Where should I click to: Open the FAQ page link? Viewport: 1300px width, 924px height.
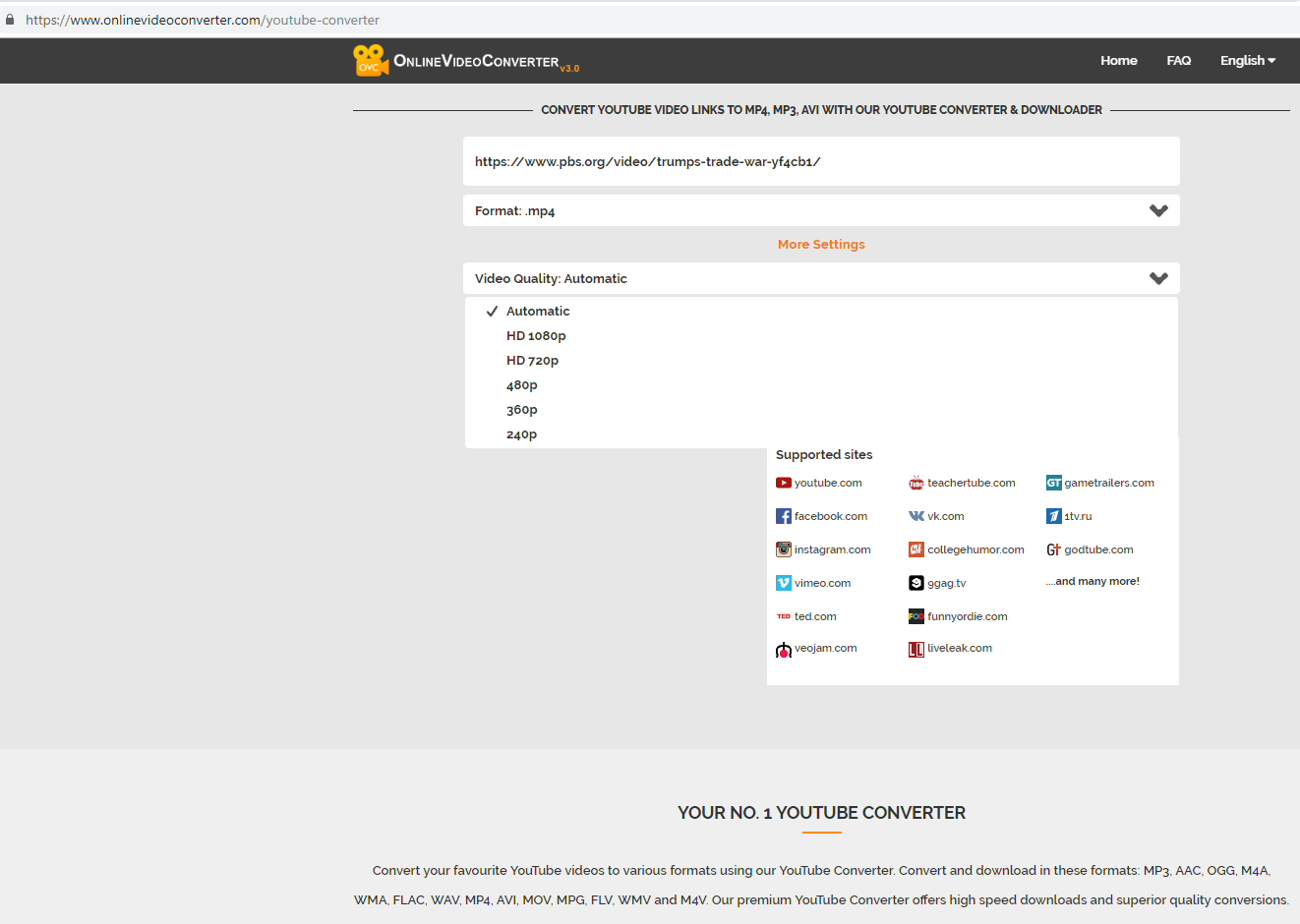coord(1179,60)
